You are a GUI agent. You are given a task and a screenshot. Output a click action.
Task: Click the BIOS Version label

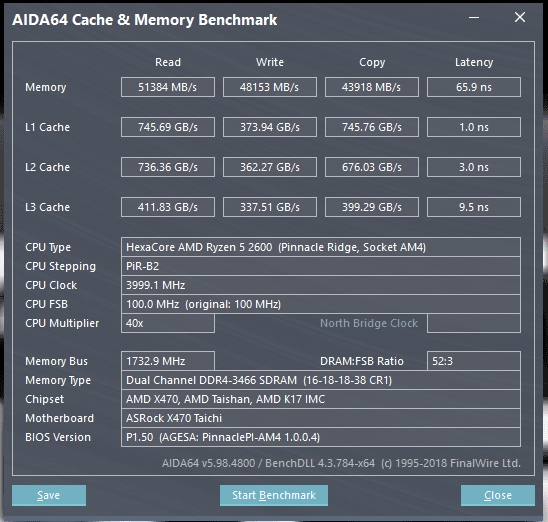(x=58, y=437)
